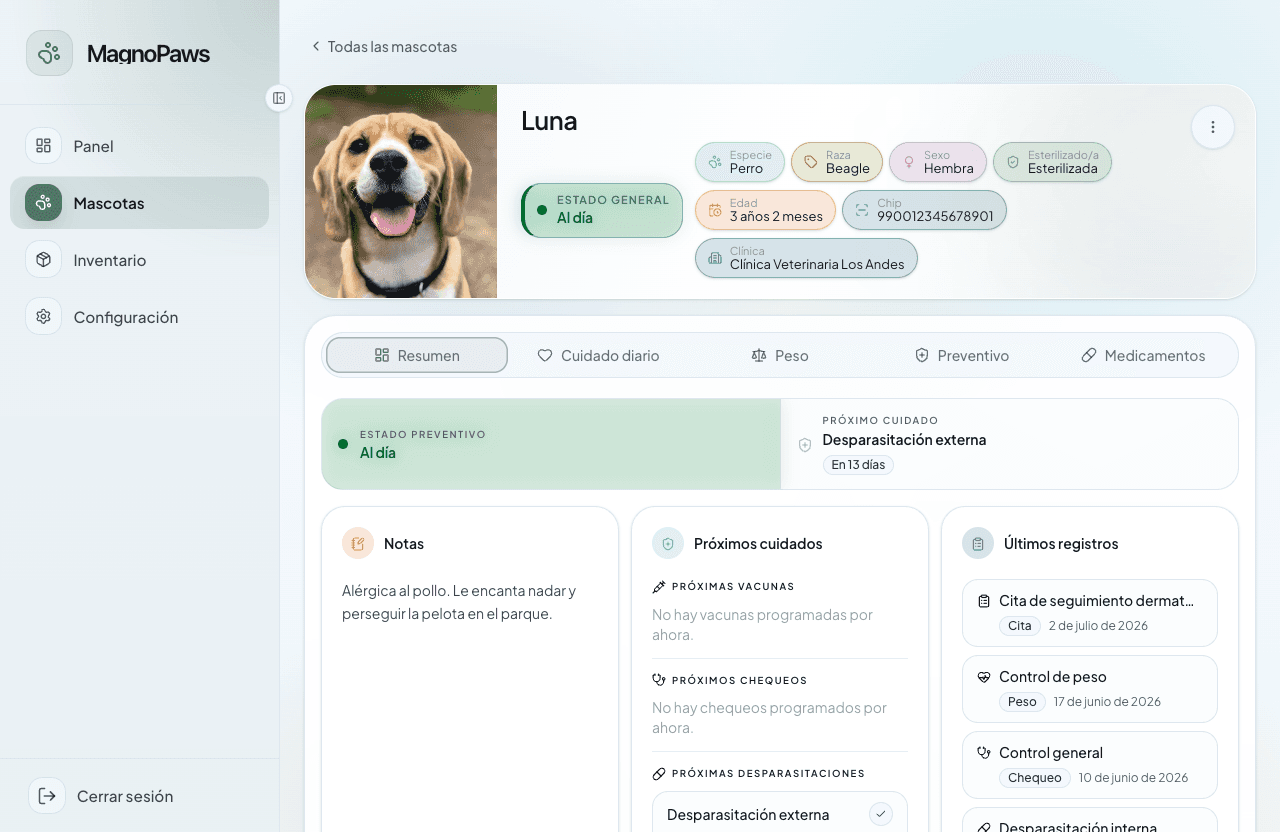Open the Control de peso record card
Screen dimensions: 1280x832
[x=1090, y=689]
